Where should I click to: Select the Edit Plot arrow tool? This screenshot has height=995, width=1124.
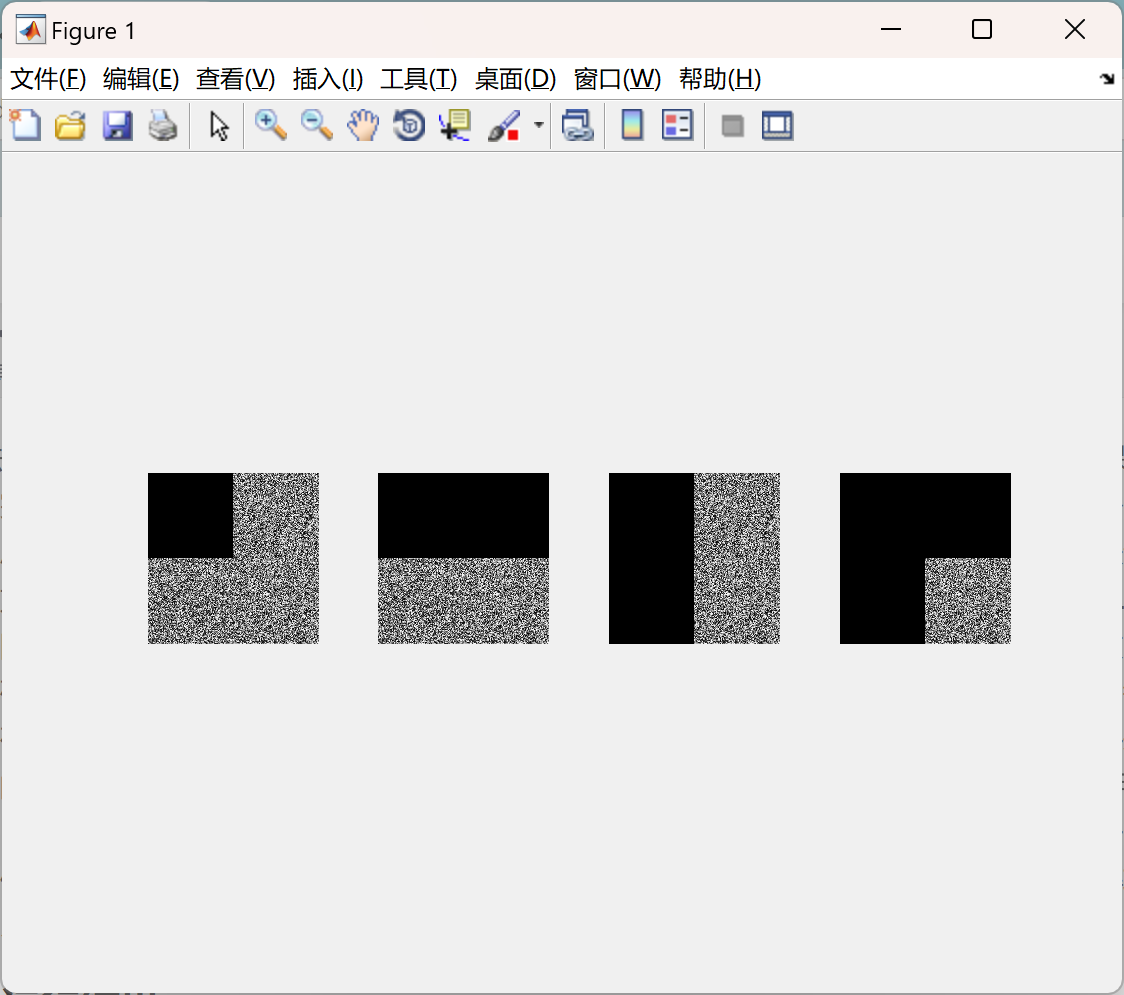(x=219, y=125)
